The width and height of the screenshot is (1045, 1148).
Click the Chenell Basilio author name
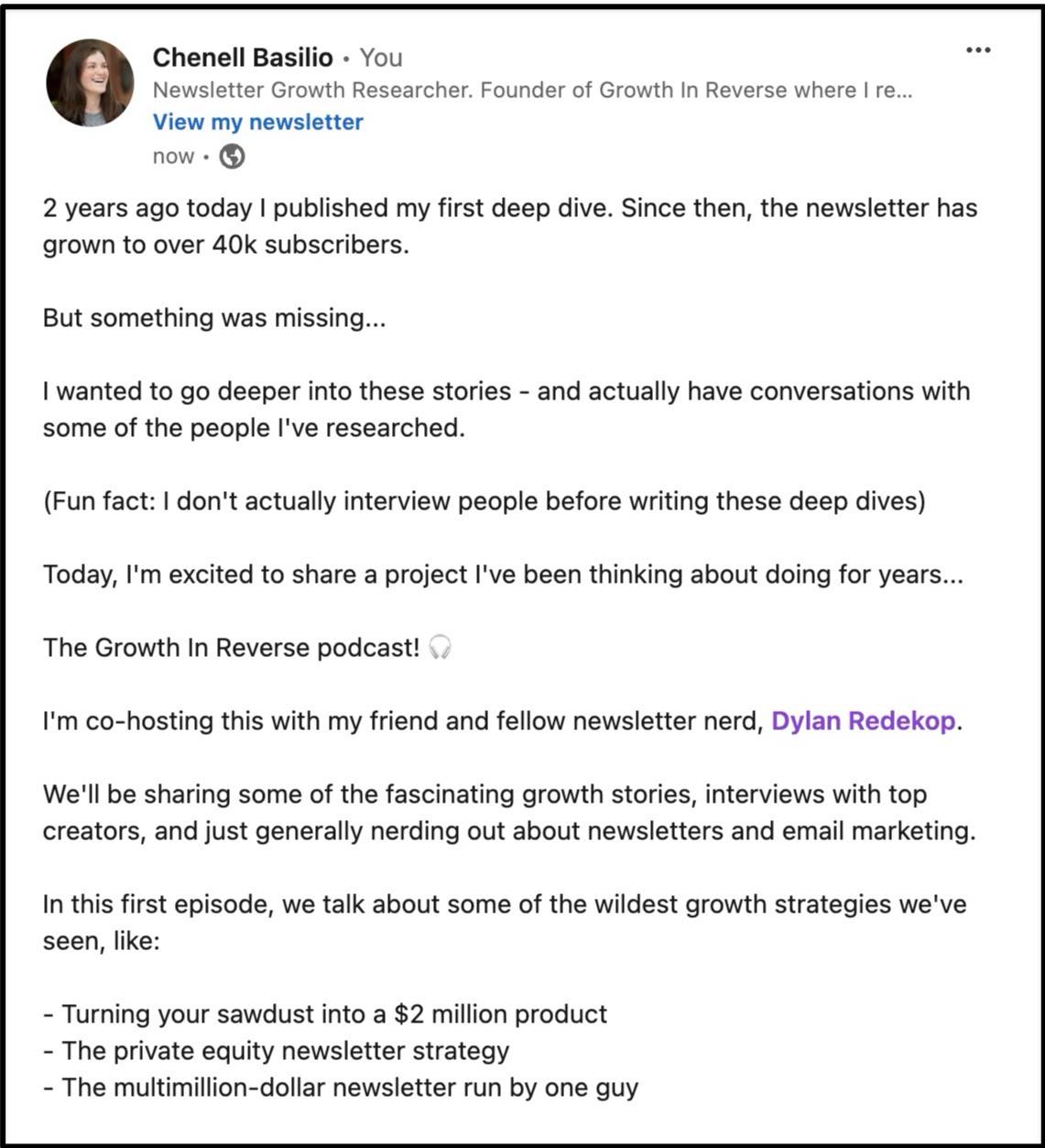tap(243, 58)
